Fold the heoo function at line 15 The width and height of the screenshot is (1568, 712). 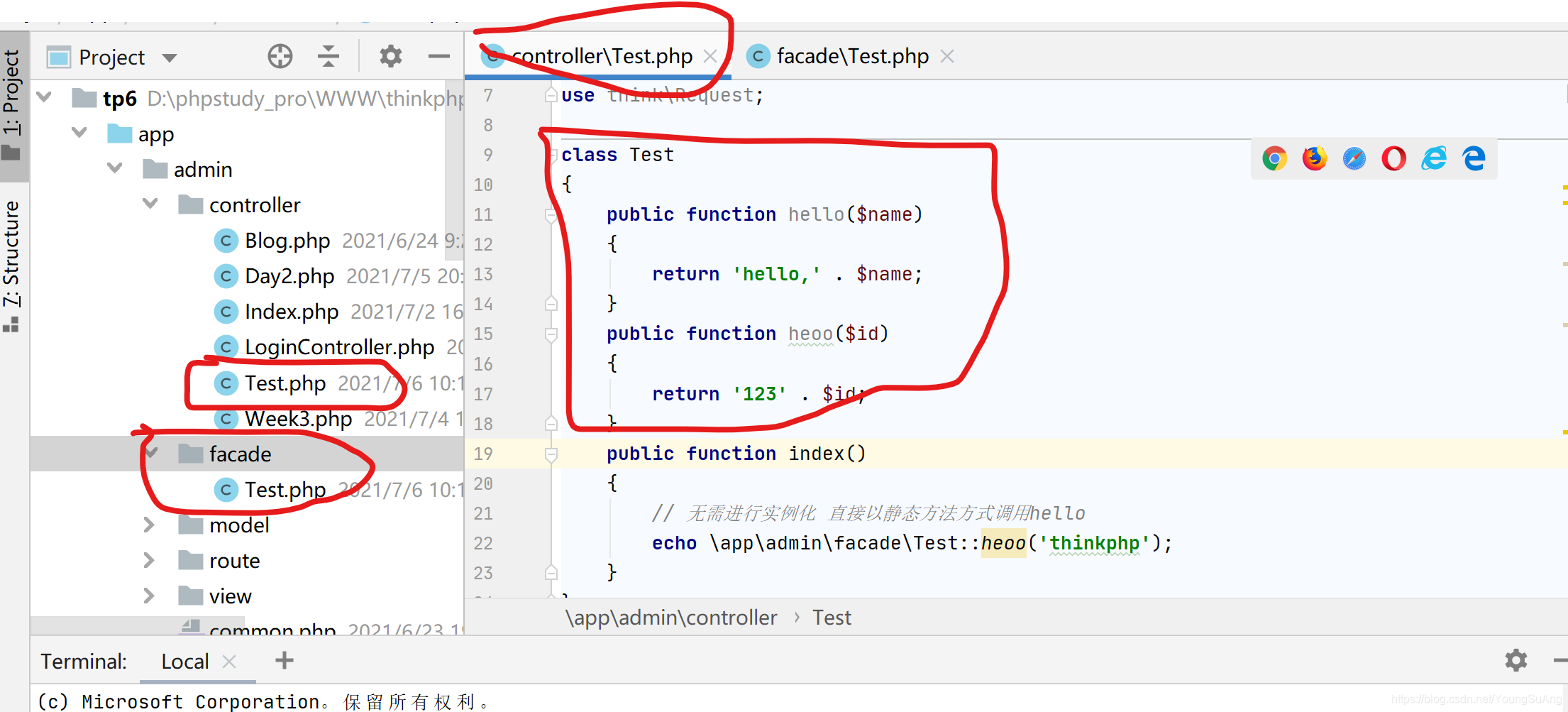pyautogui.click(x=551, y=334)
